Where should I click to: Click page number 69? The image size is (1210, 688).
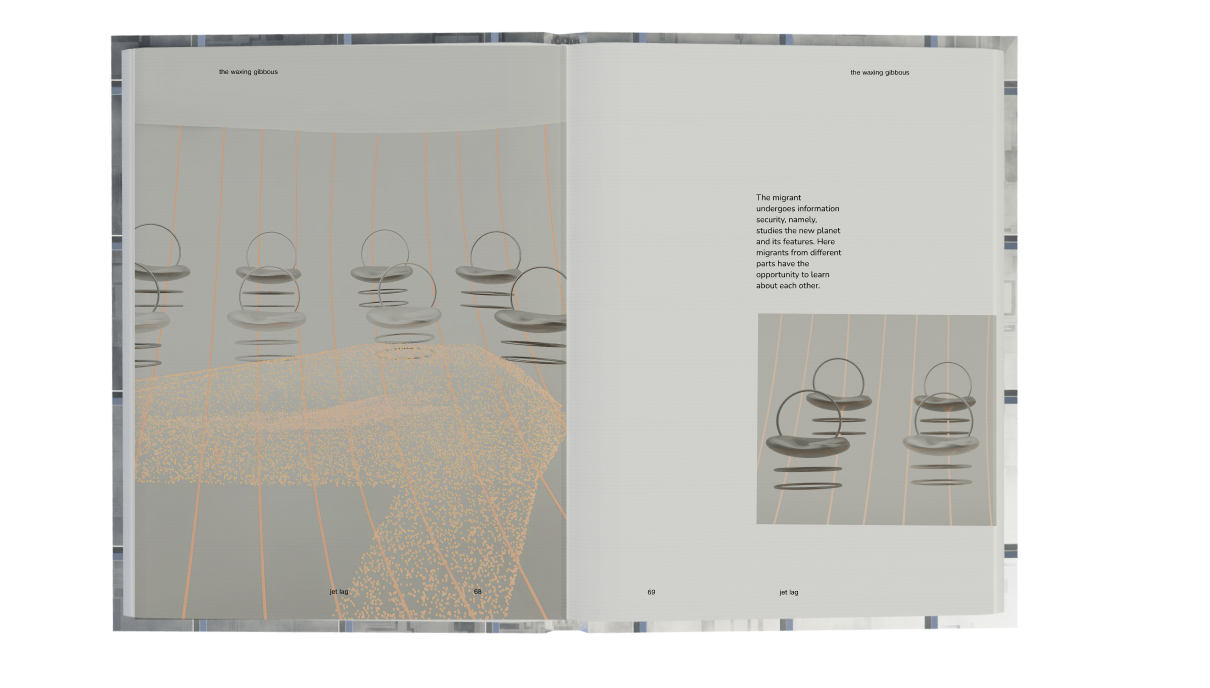(x=651, y=592)
